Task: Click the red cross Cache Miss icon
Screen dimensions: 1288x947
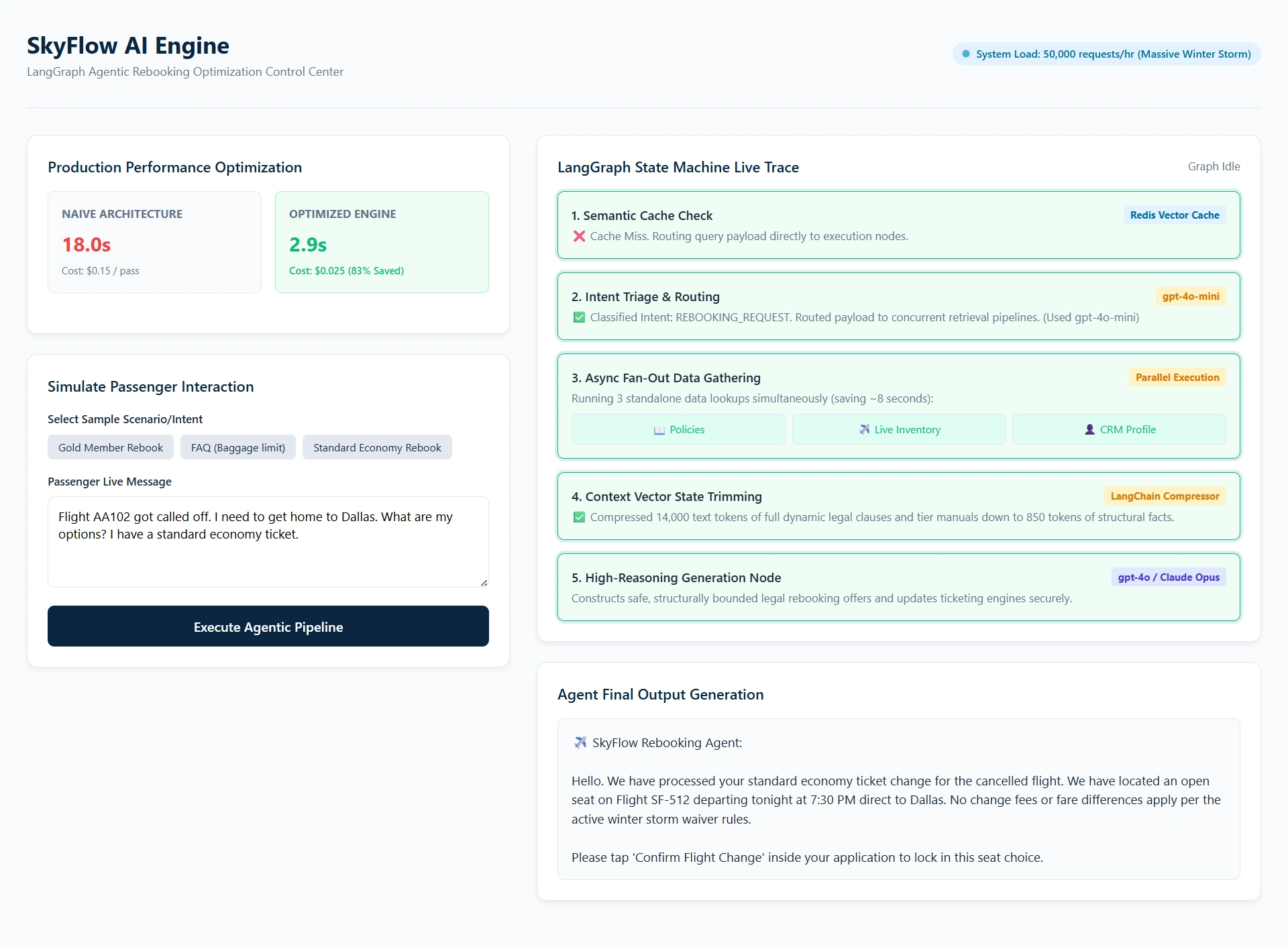Action: pyautogui.click(x=579, y=236)
